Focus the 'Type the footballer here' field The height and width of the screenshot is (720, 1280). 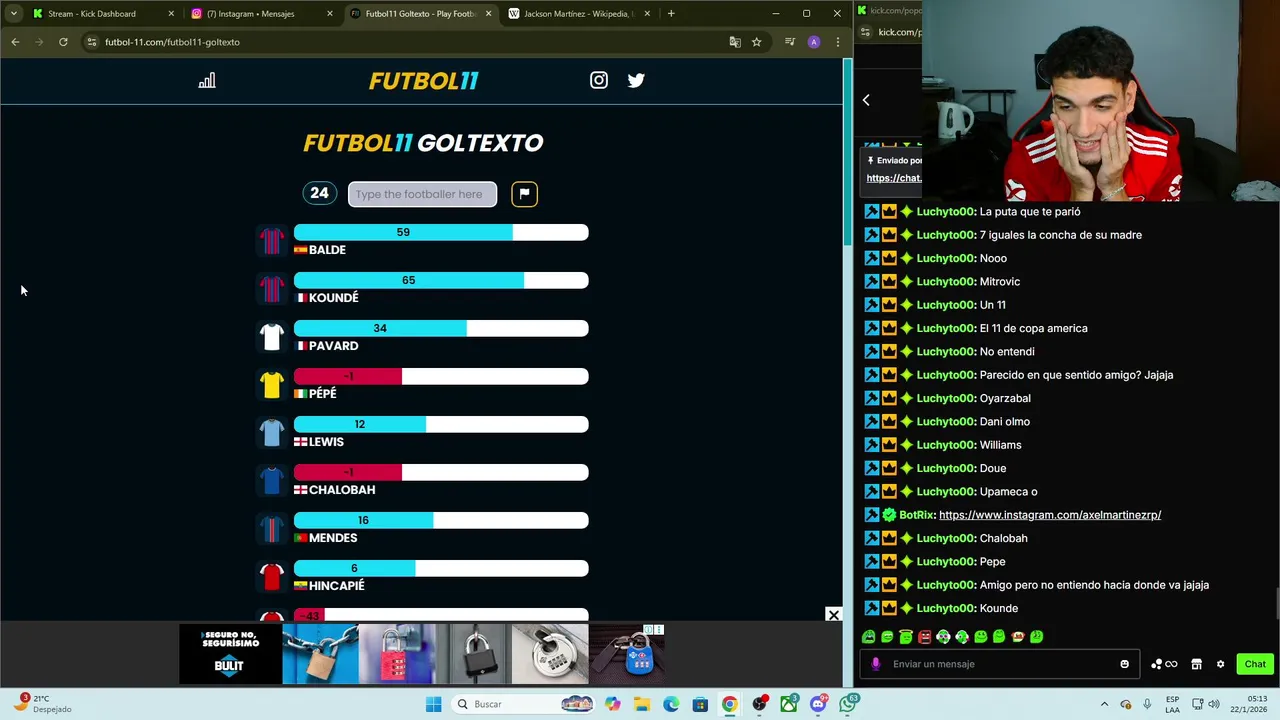coord(422,194)
